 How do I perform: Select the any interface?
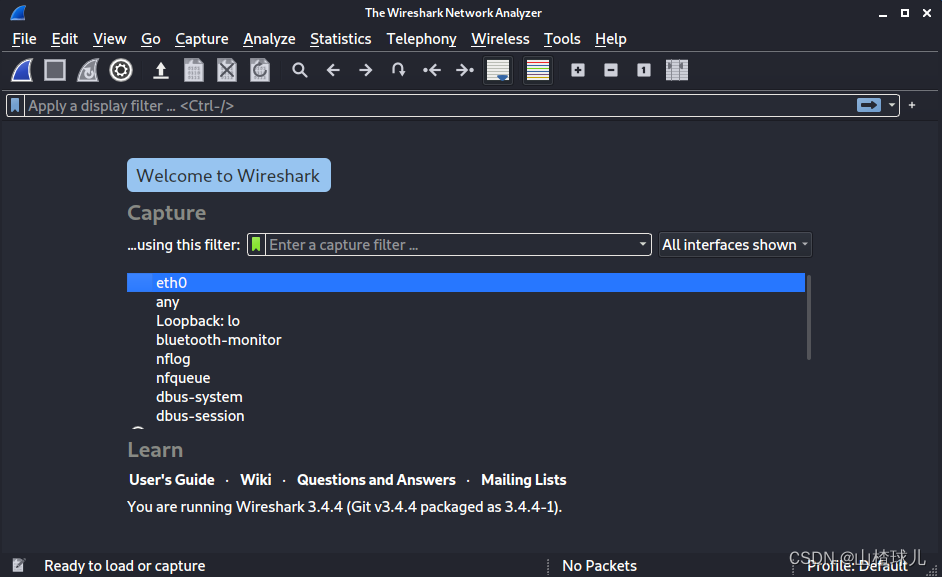pyautogui.click(x=466, y=302)
